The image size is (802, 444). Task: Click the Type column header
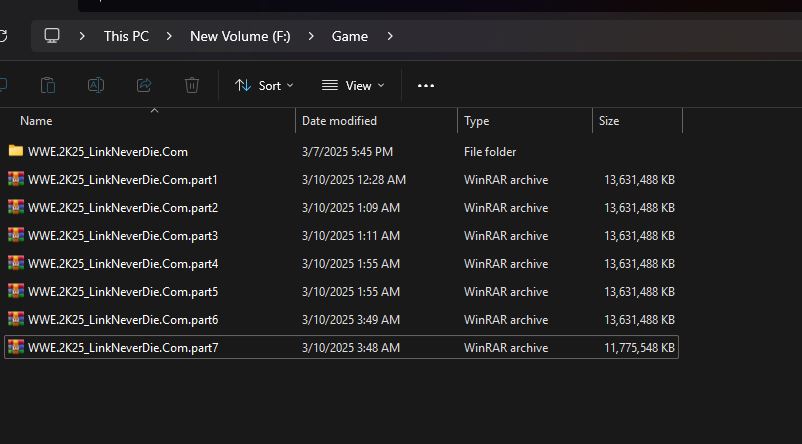[x=477, y=121]
